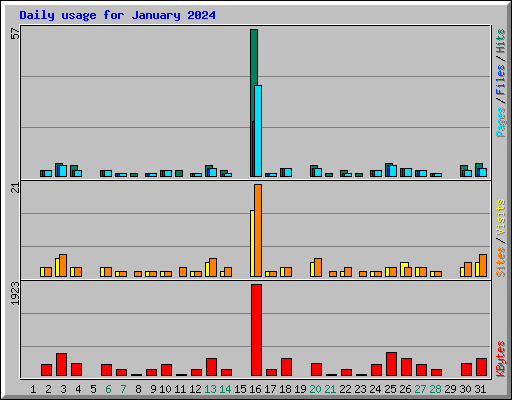Click green weekend day label '20'
The height and width of the screenshot is (400, 512).
(x=315, y=389)
